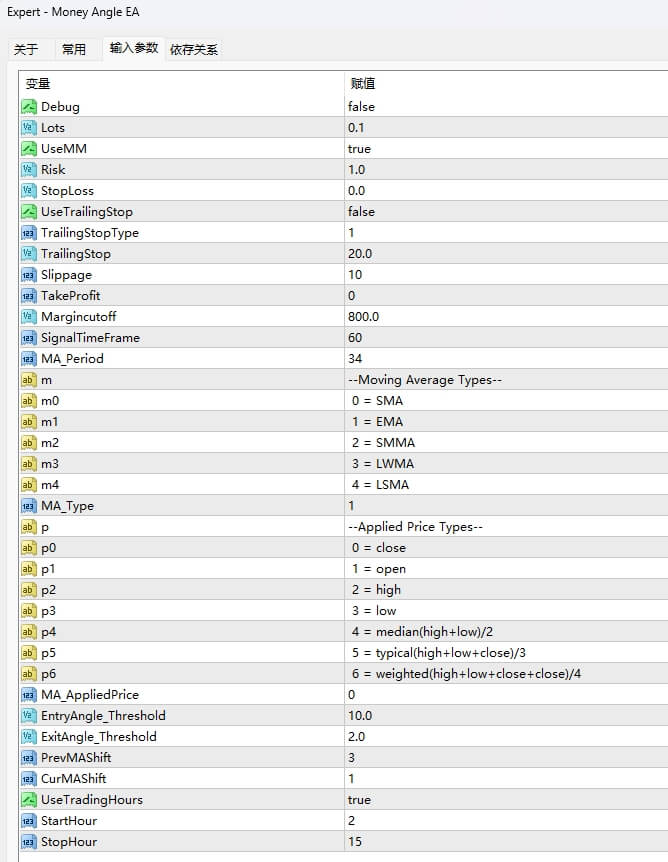Click the SignalTimeFrame integer icon
Viewport: 668px width, 862px height.
click(29, 338)
